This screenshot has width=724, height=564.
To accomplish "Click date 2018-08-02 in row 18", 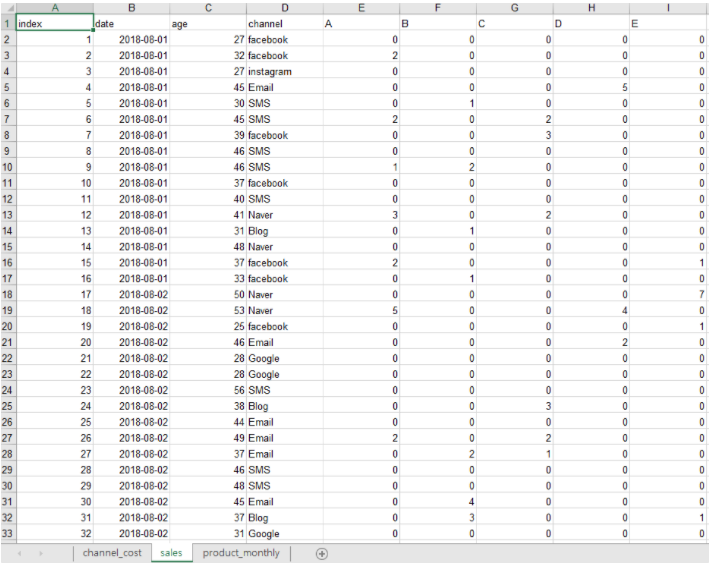I will point(132,295).
